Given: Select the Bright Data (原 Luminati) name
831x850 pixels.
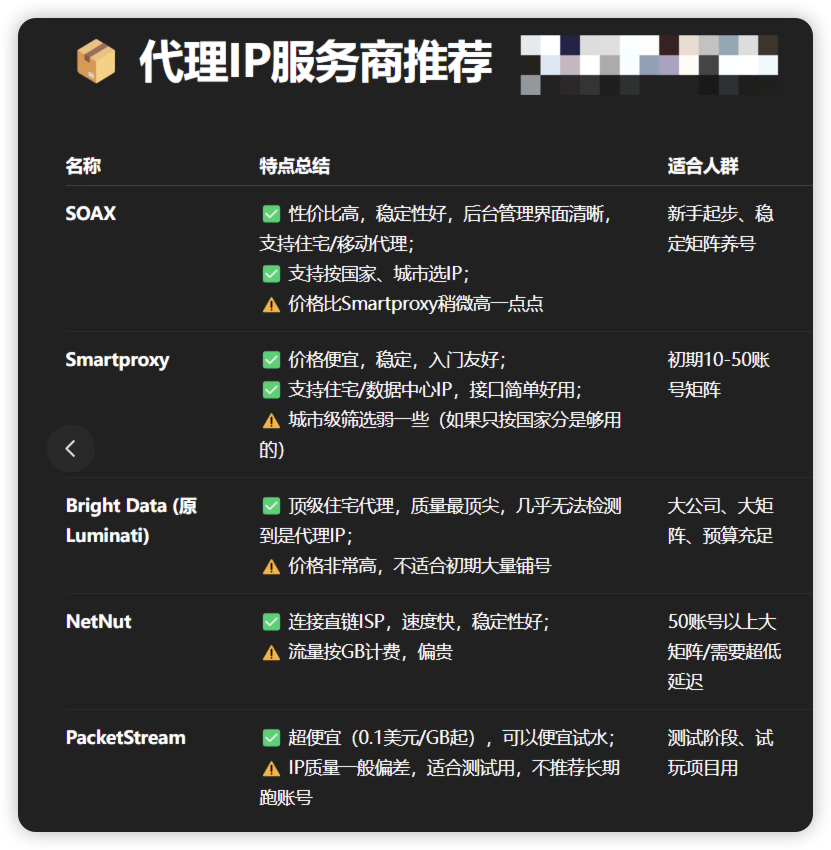Looking at the screenshot, I should coord(131,520).
